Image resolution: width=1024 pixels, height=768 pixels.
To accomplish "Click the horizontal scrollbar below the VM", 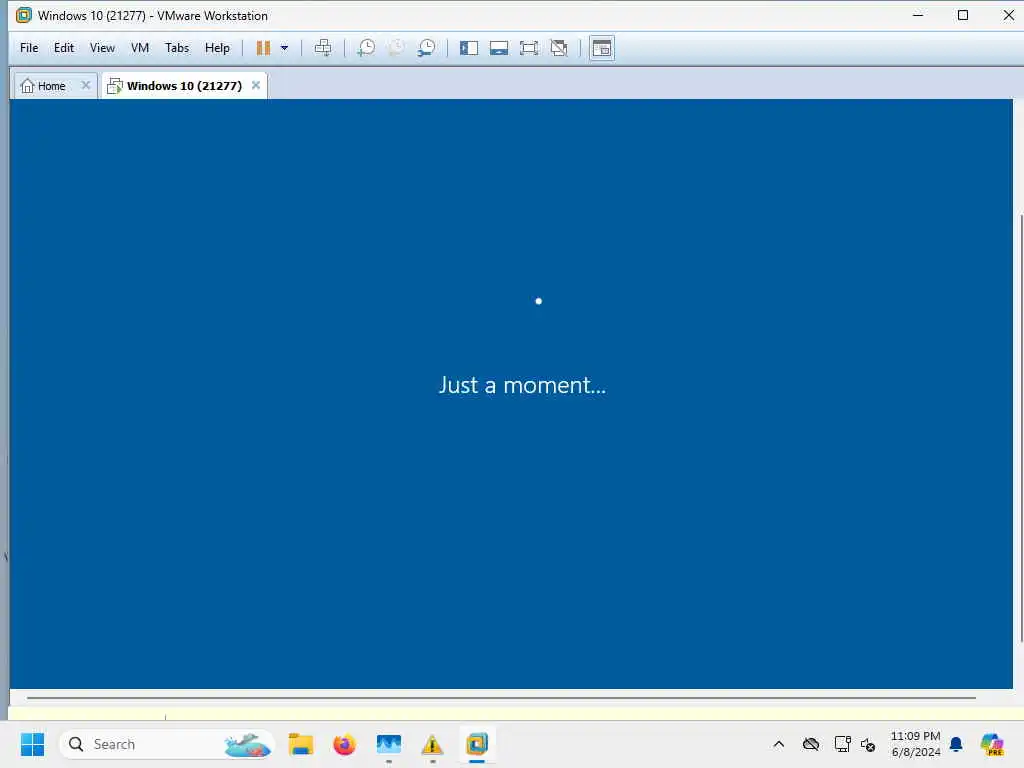I will [501, 697].
